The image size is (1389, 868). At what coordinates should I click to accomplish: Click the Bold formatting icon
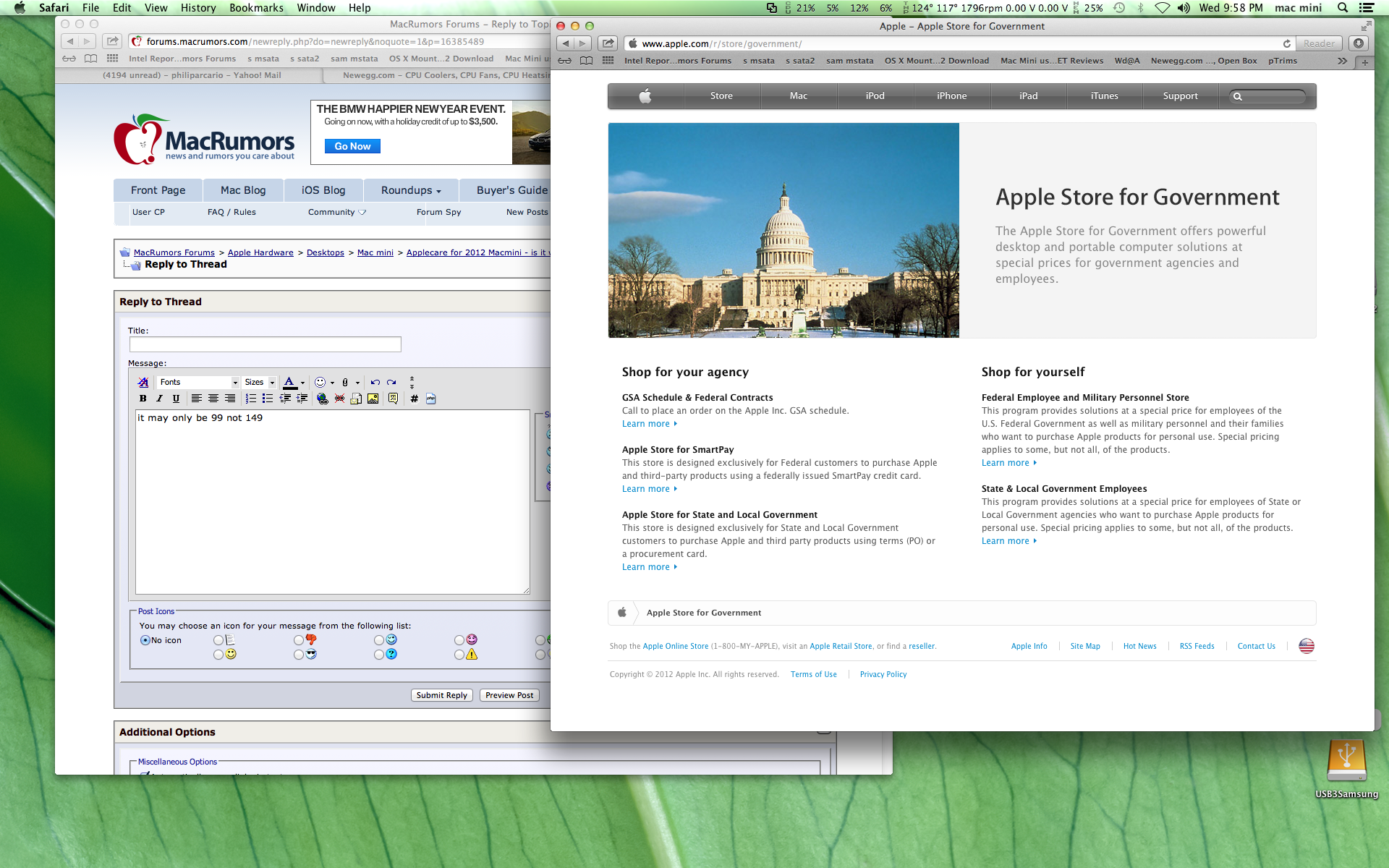tap(143, 399)
